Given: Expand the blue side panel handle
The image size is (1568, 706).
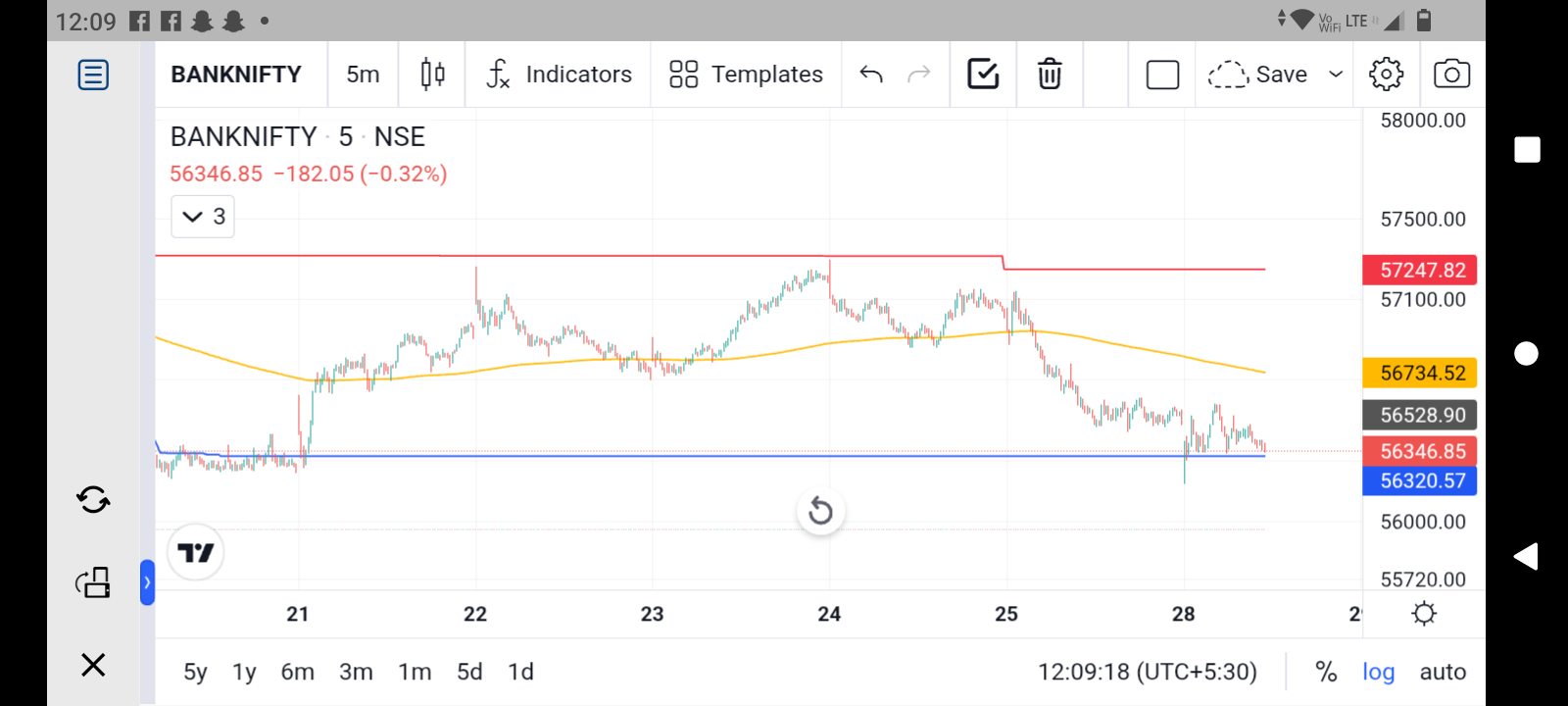Looking at the screenshot, I should (x=147, y=582).
